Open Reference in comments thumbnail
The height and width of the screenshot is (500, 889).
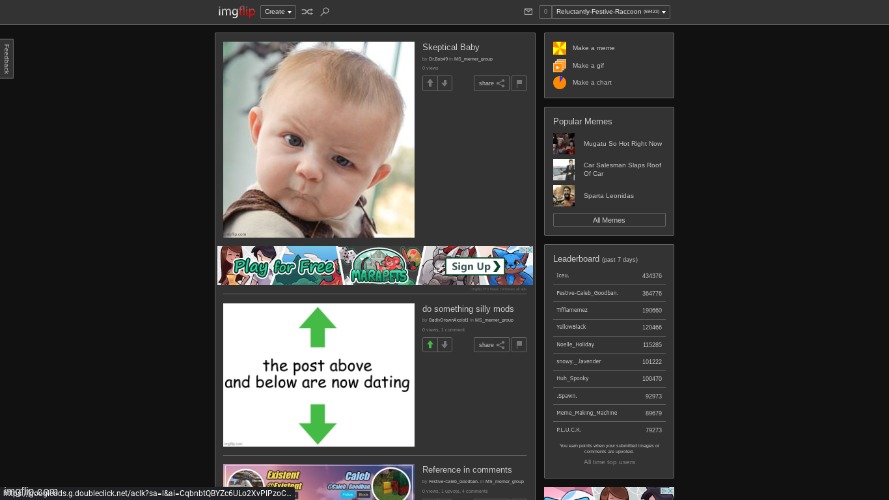tap(319, 482)
